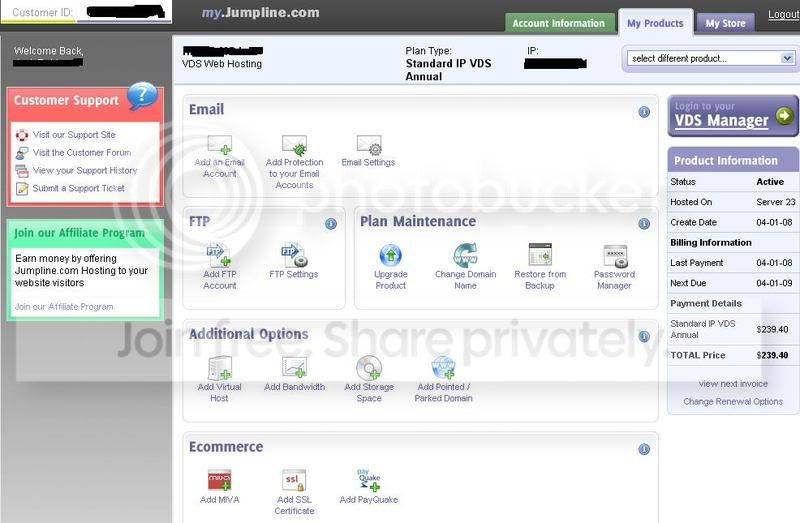Open the FTP Settings icon
The image size is (800, 523).
pos(294,255)
